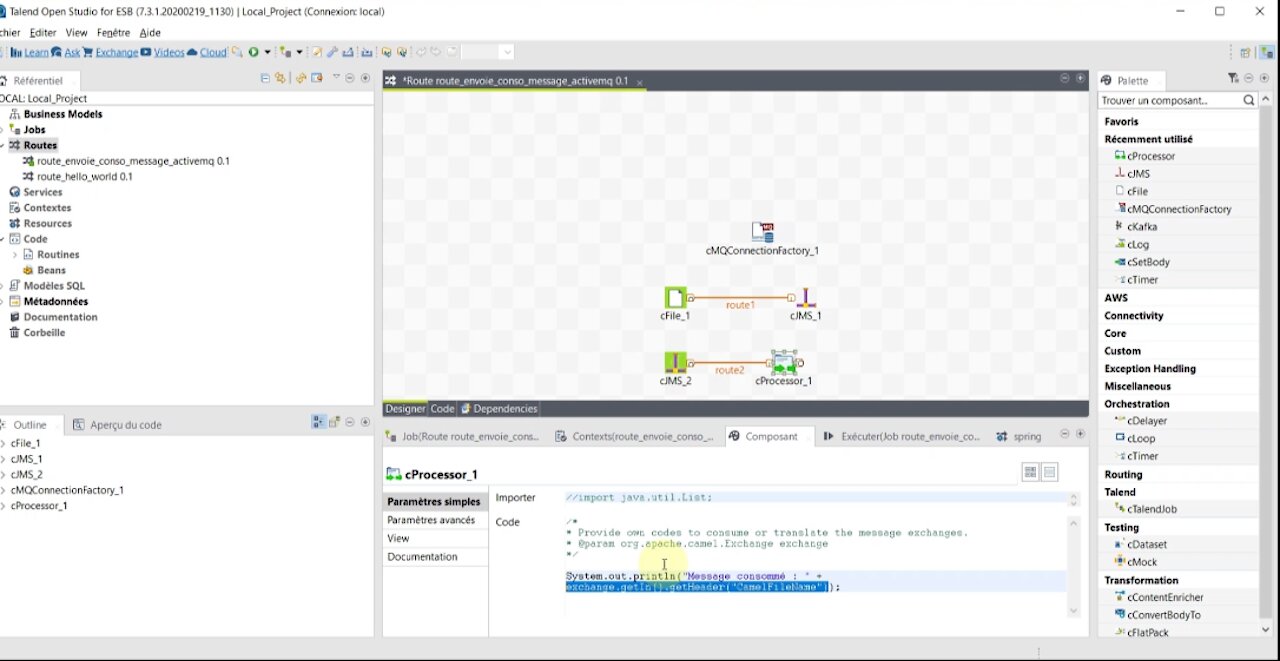The image size is (1280, 661).
Task: Expand the cJMS_1 node in Outline
Action: (x=3, y=459)
